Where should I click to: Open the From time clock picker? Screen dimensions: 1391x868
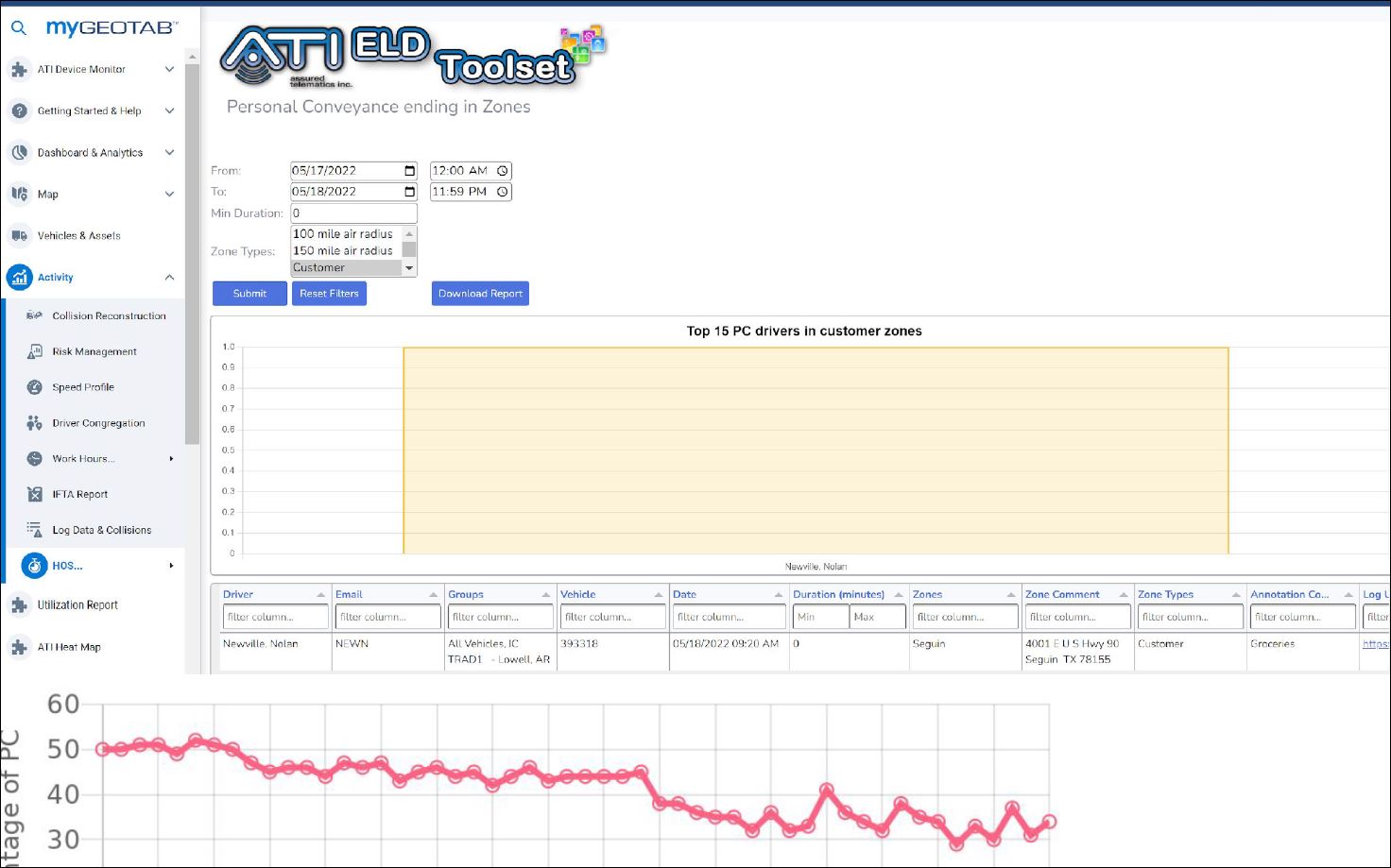(503, 171)
